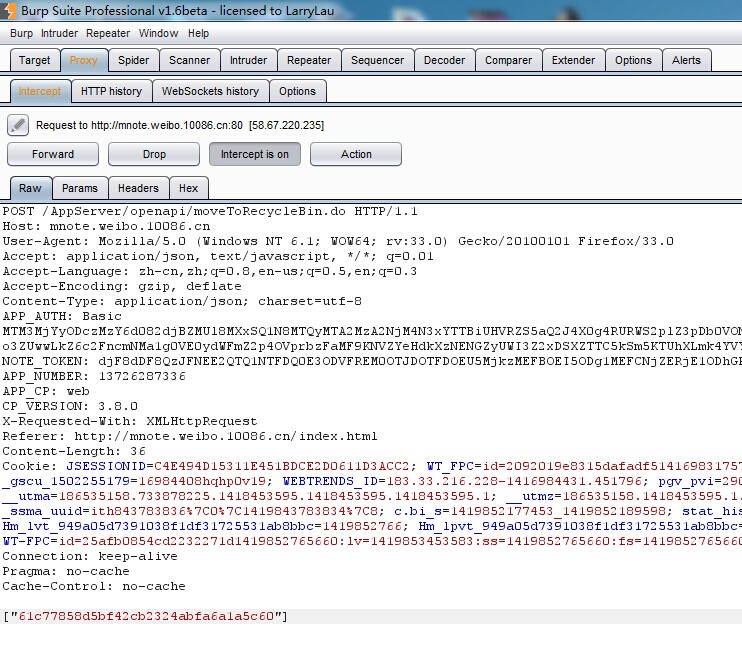742x658 pixels.
Task: Click the Accept: application/json header line
Action: point(218,257)
